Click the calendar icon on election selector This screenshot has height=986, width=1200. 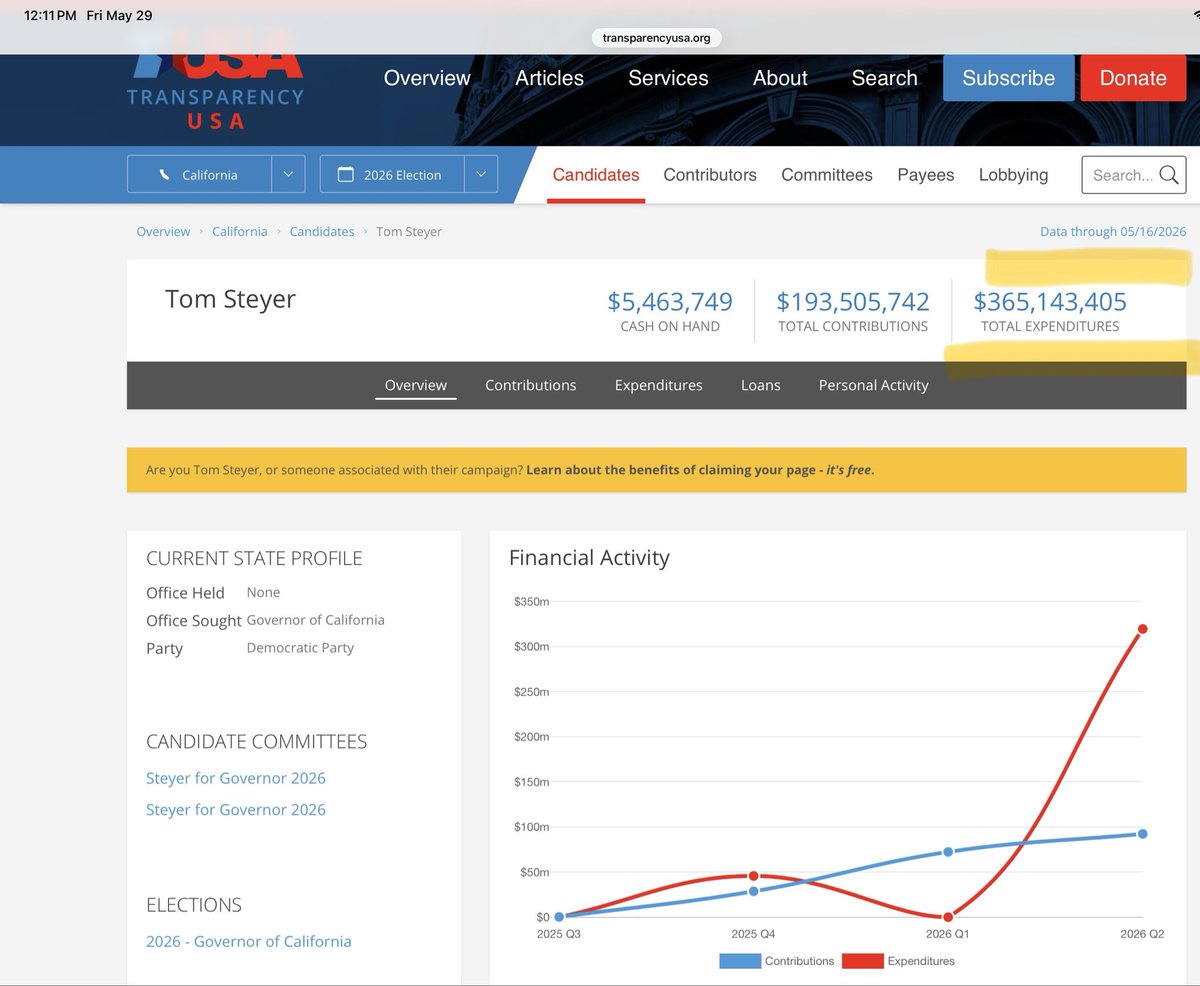click(x=346, y=175)
